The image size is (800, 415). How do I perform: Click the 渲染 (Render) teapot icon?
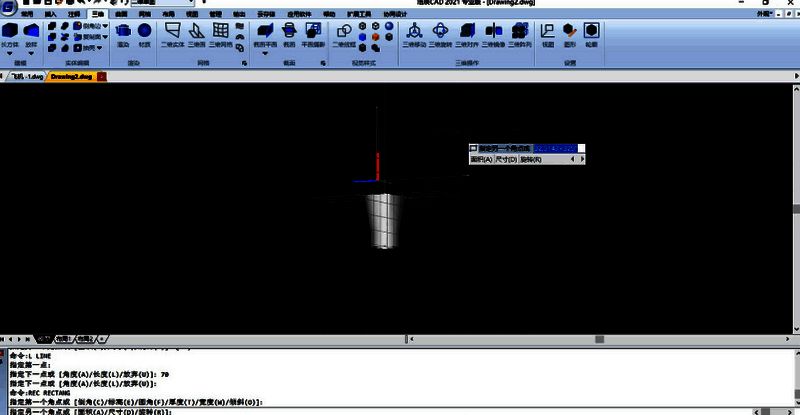(123, 34)
